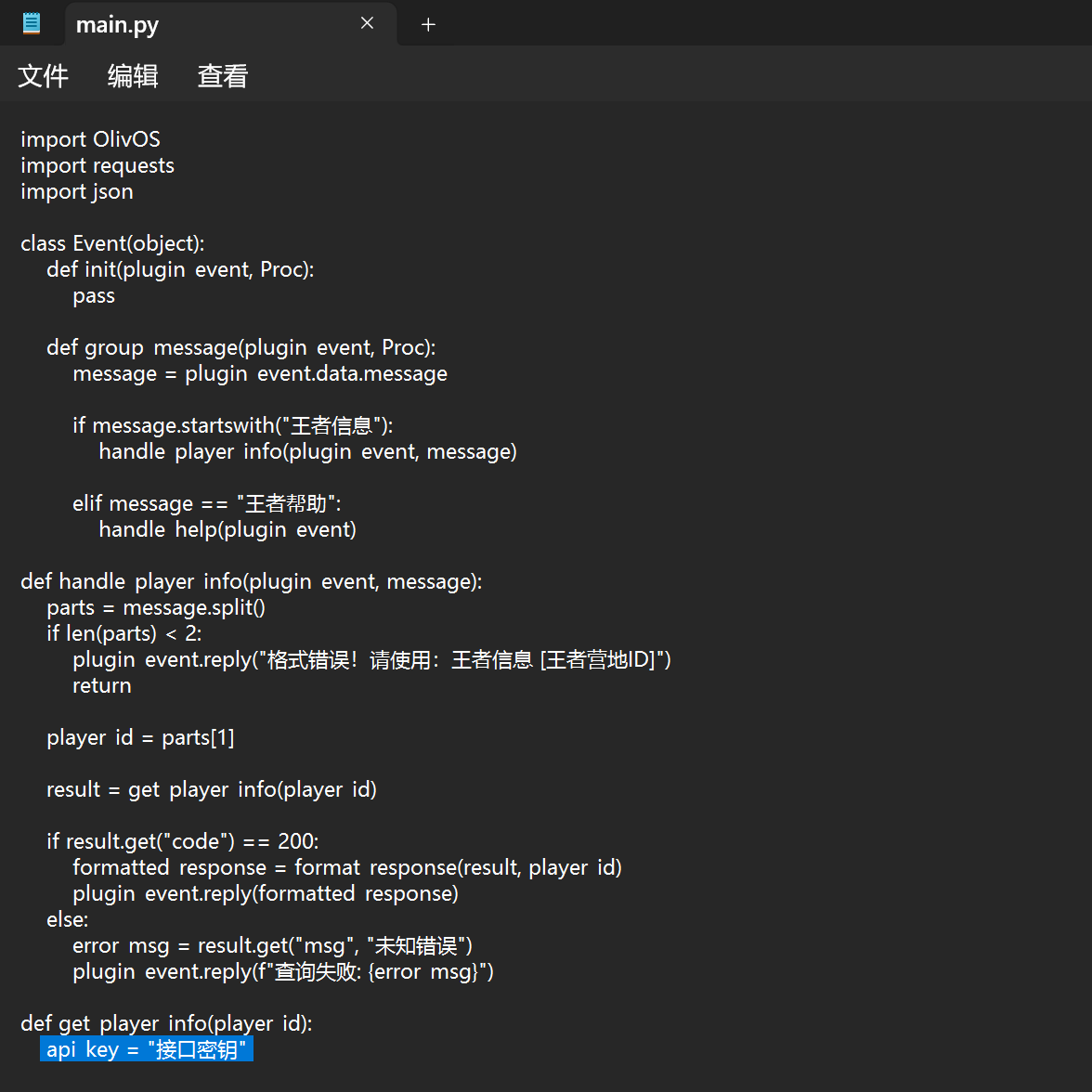
Task: Click the 王者信息 startswith condition line
Action: (x=232, y=425)
